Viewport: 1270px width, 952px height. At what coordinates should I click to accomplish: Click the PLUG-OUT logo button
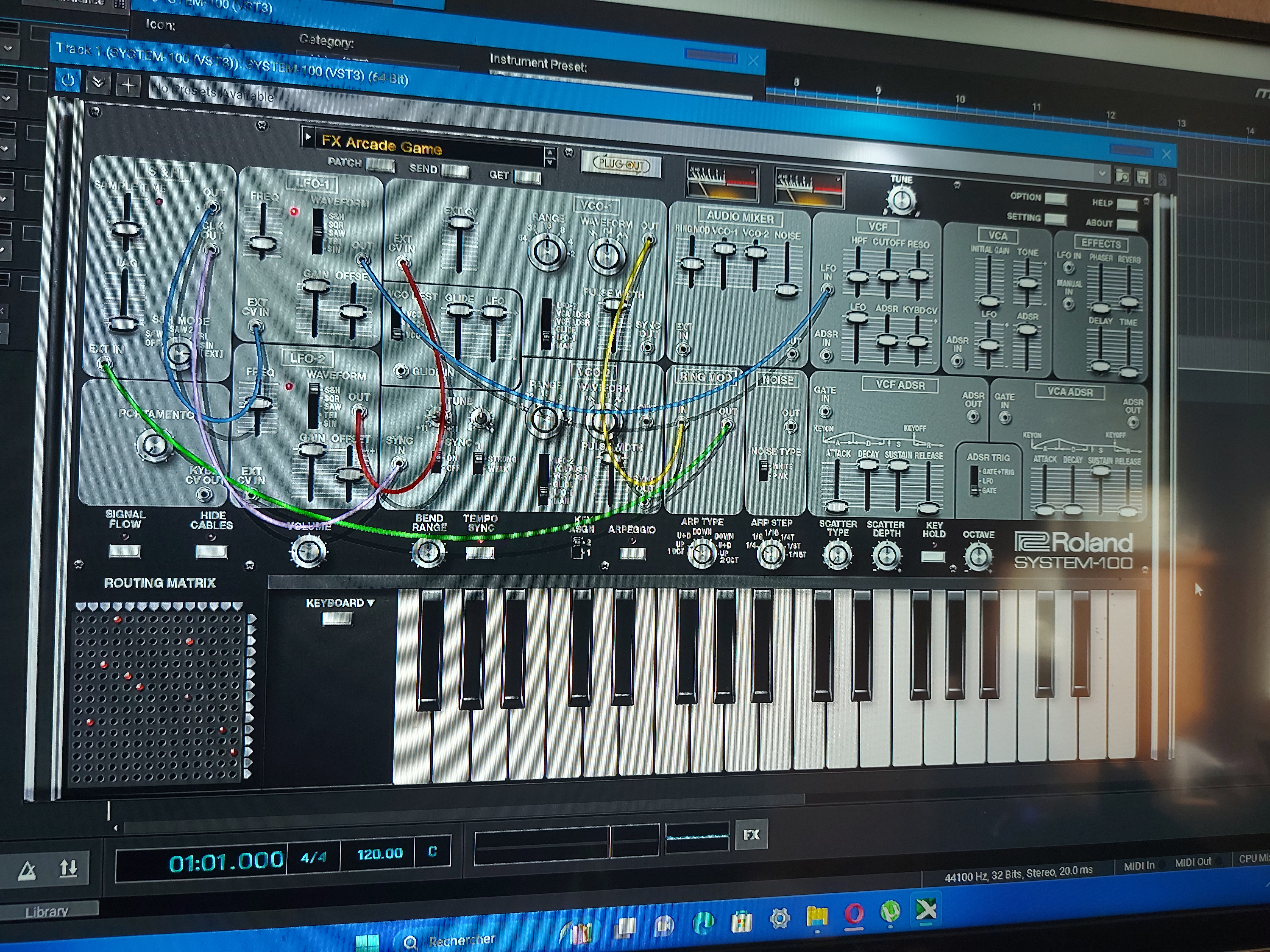[x=621, y=164]
